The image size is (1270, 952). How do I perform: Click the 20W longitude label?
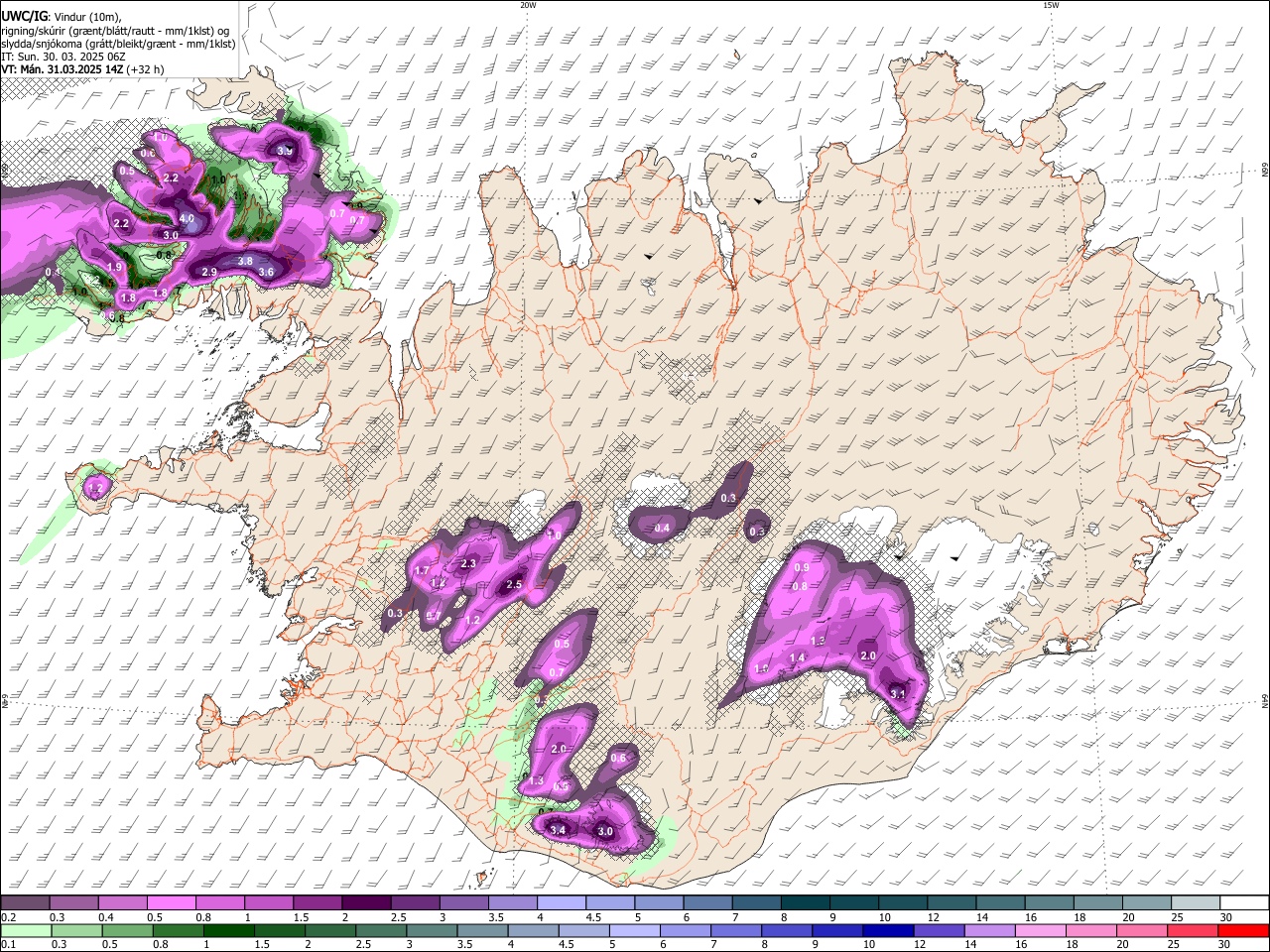tap(528, 5)
